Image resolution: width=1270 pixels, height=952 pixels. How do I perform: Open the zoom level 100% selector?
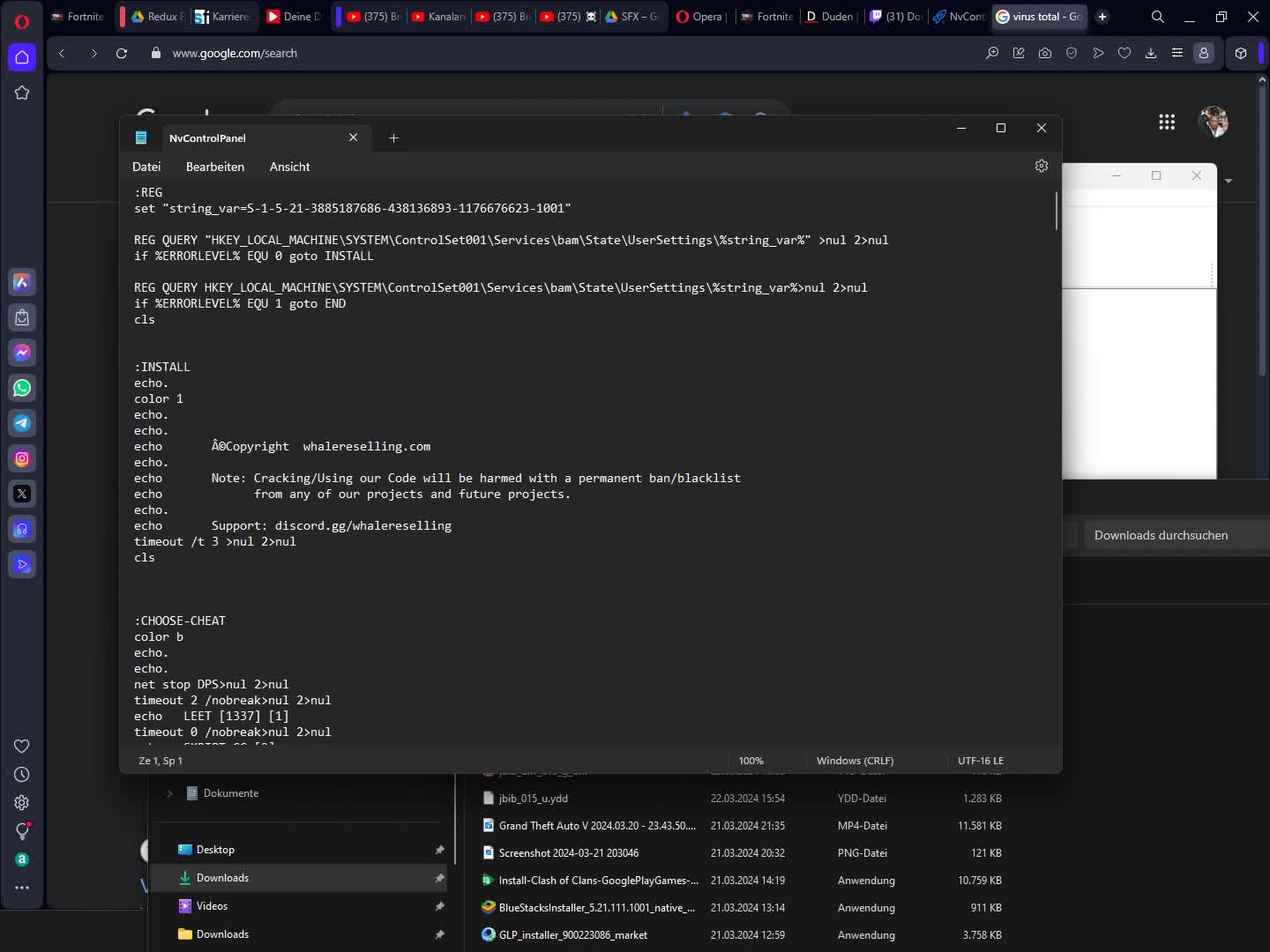(751, 761)
